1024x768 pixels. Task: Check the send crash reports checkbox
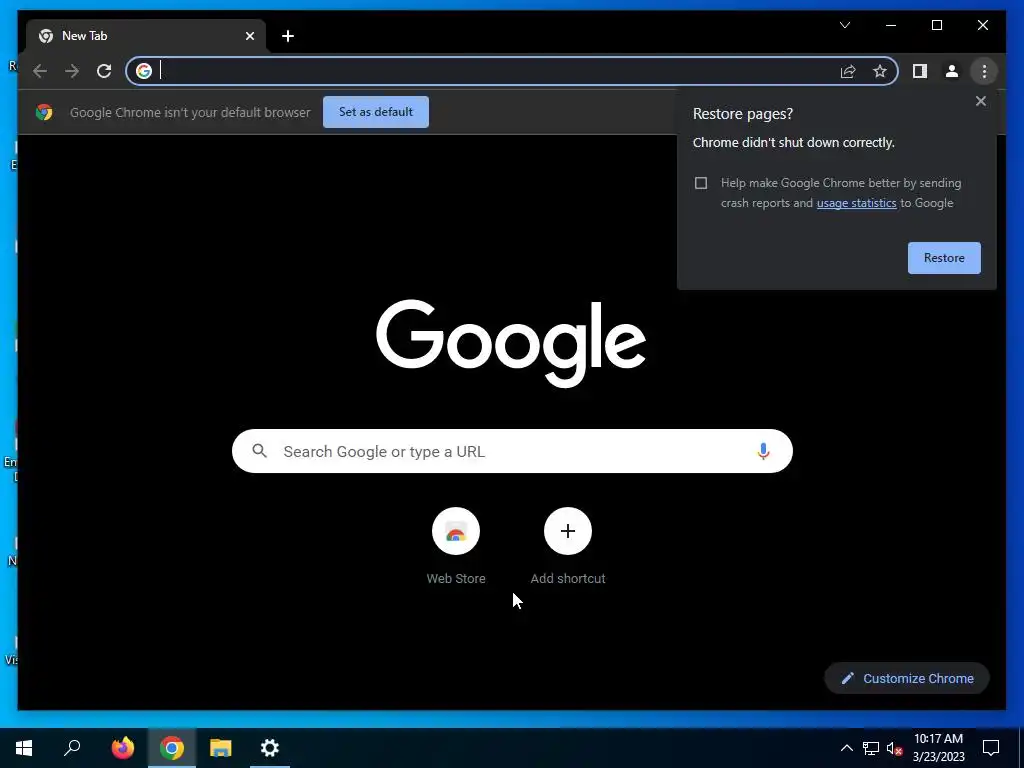[x=701, y=183]
